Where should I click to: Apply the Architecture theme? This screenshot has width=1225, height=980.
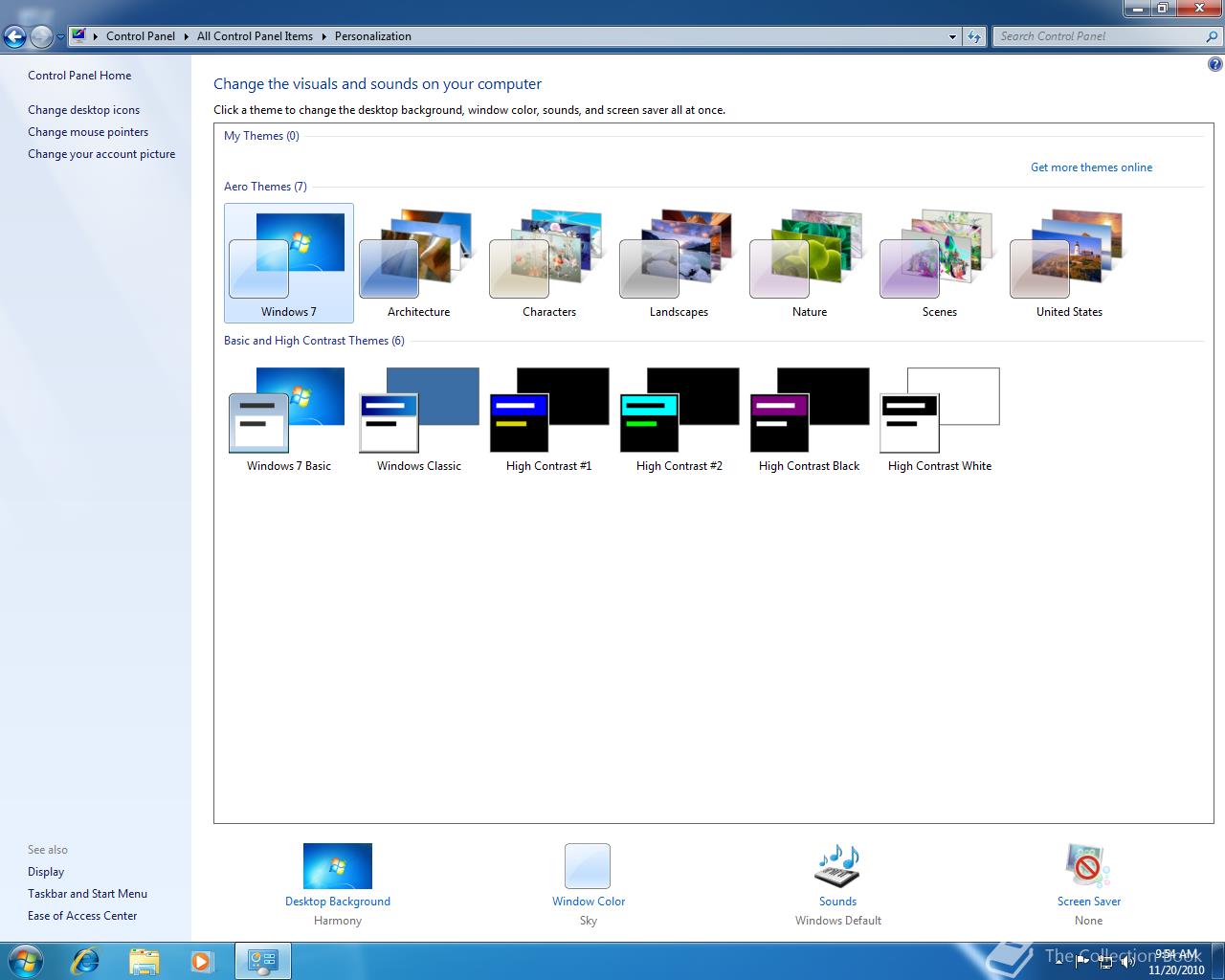pos(418,263)
